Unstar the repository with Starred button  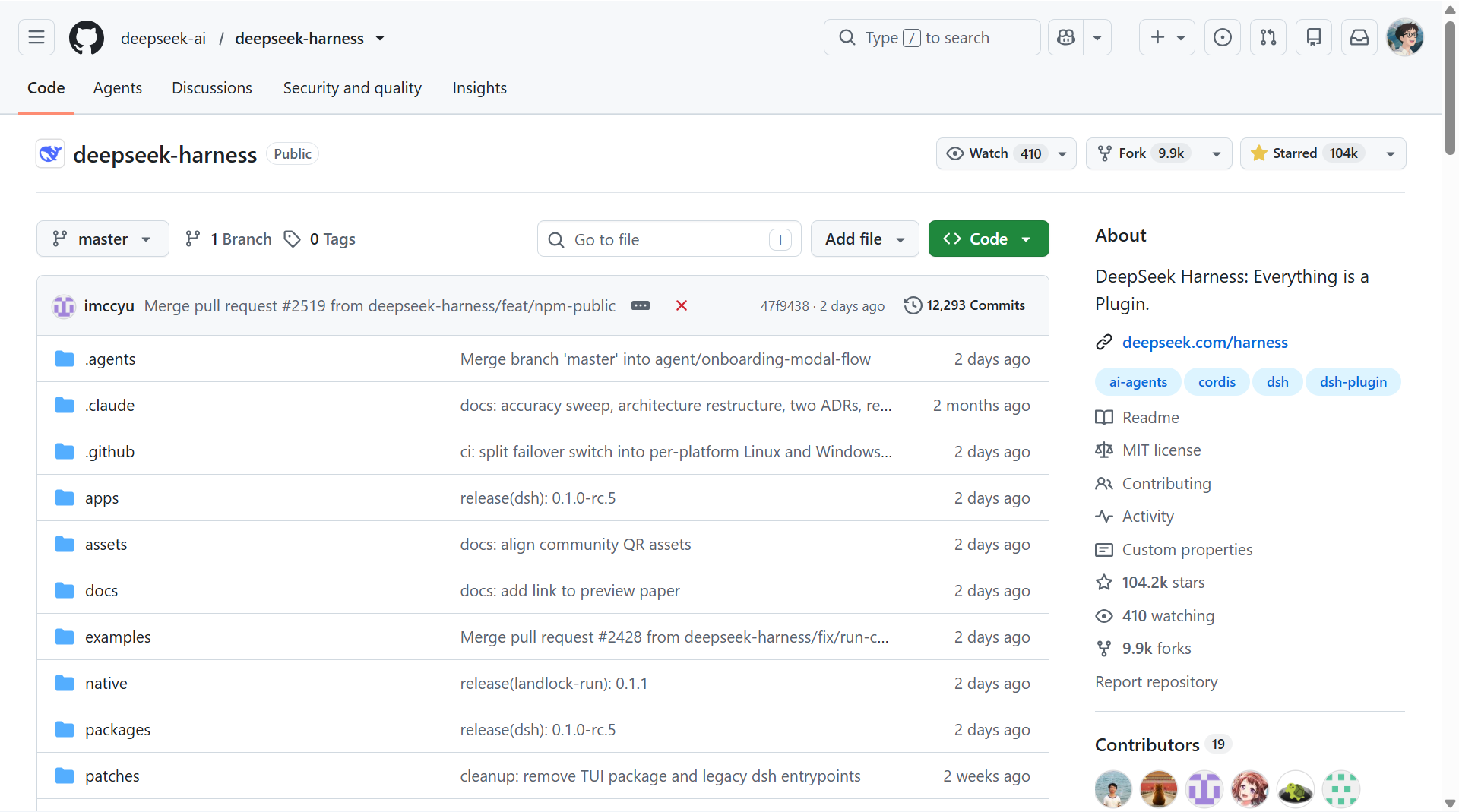click(1308, 153)
